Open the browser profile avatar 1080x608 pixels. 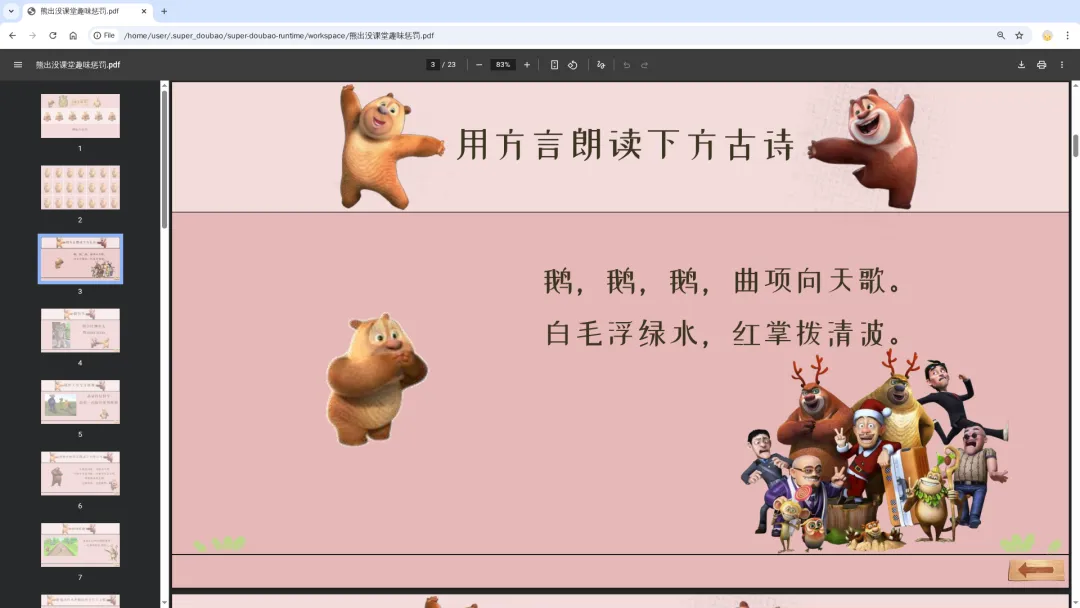(1047, 35)
